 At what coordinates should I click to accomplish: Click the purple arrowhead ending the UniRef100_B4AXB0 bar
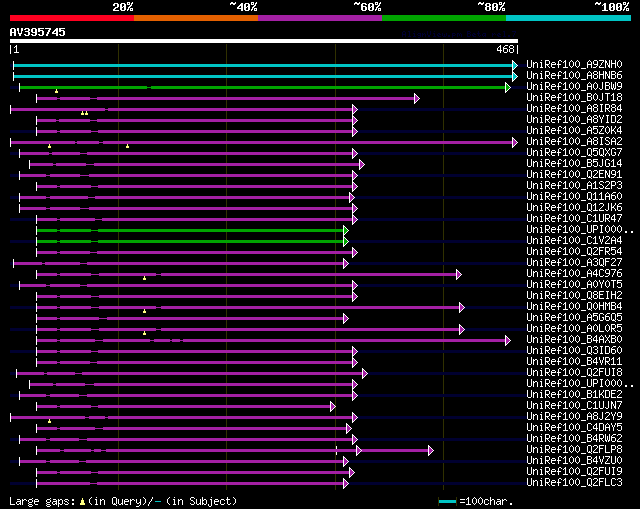click(x=508, y=340)
